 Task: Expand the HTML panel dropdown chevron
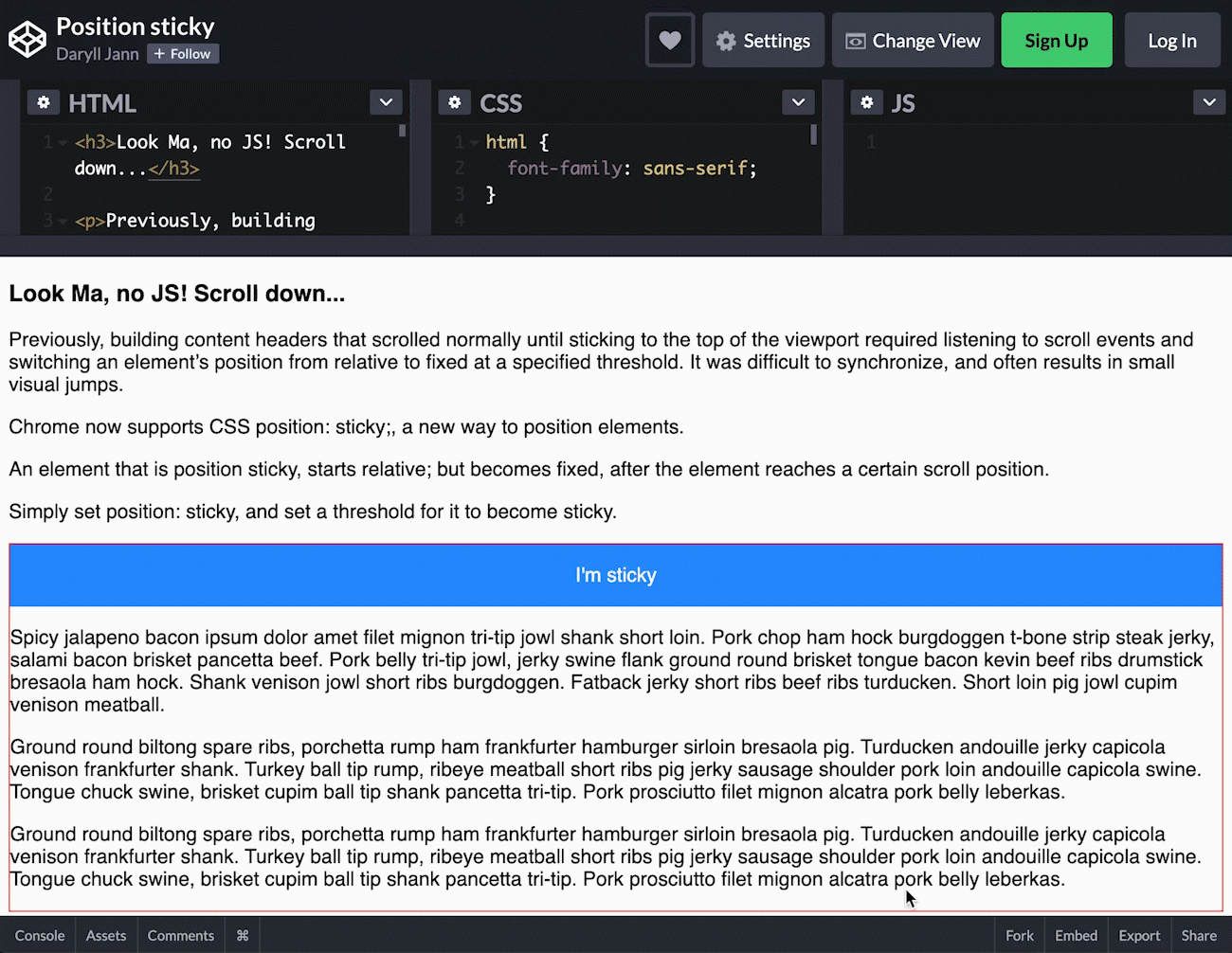pos(386,102)
